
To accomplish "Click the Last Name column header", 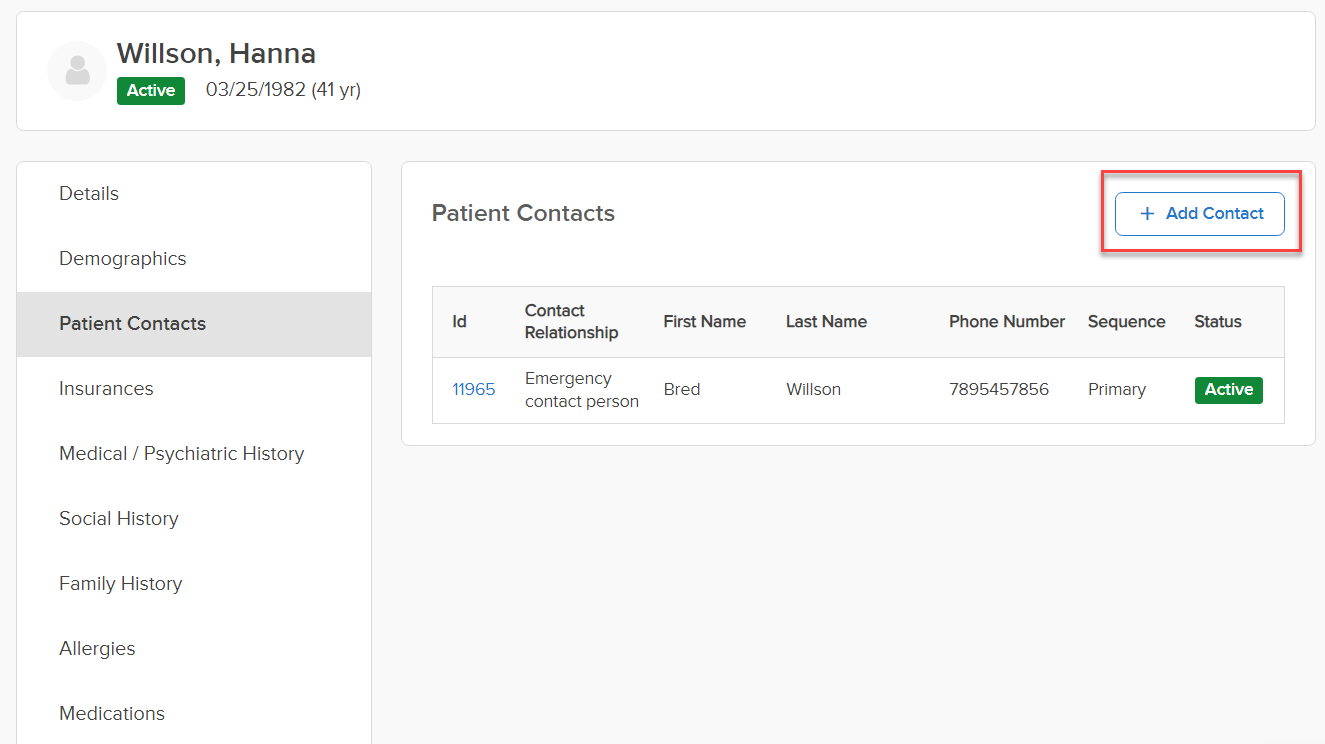I will click(826, 322).
